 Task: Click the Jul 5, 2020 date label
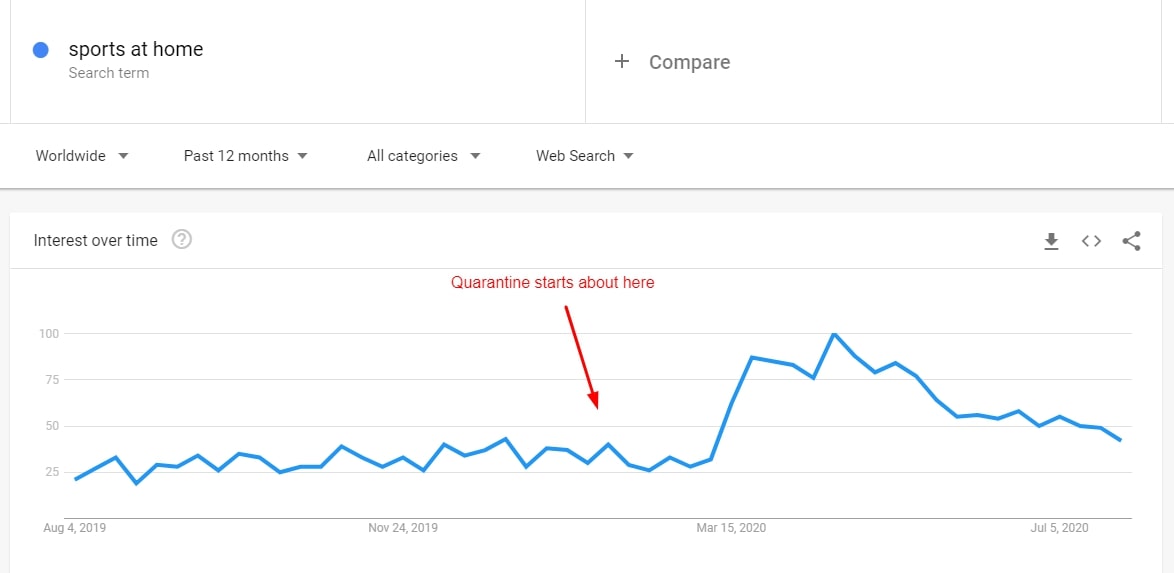[1059, 528]
